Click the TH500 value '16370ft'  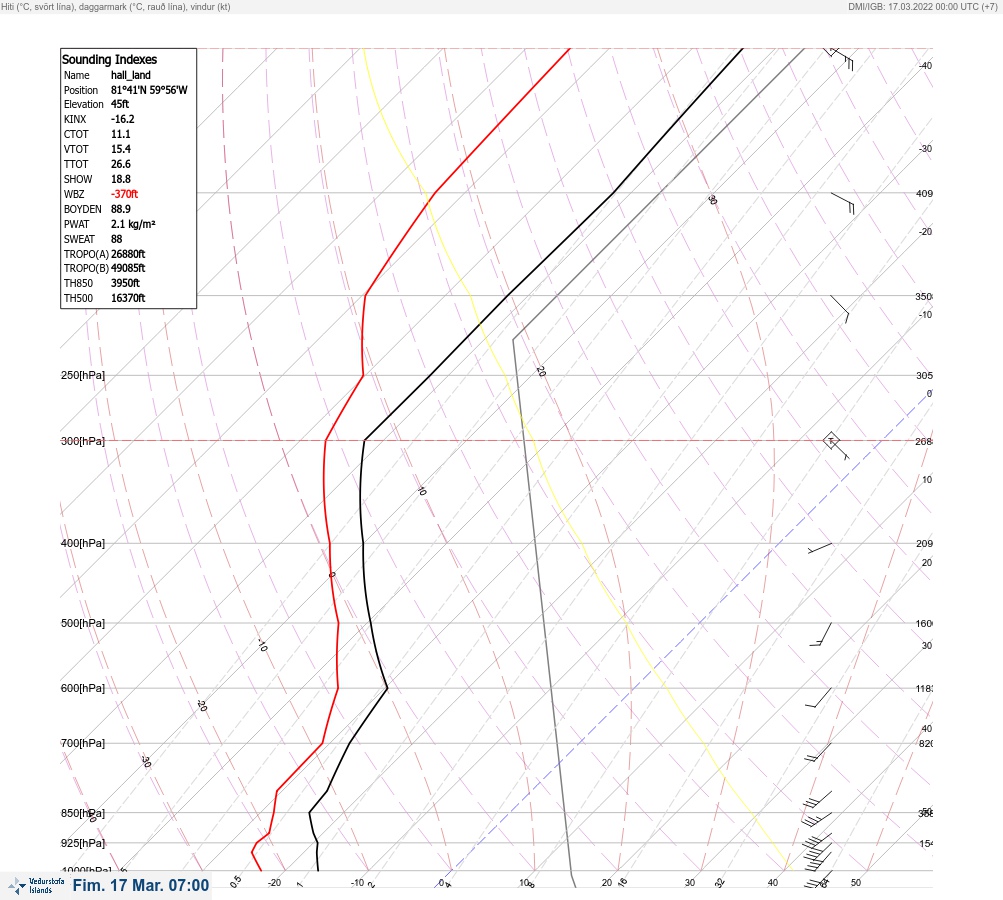pos(128,298)
